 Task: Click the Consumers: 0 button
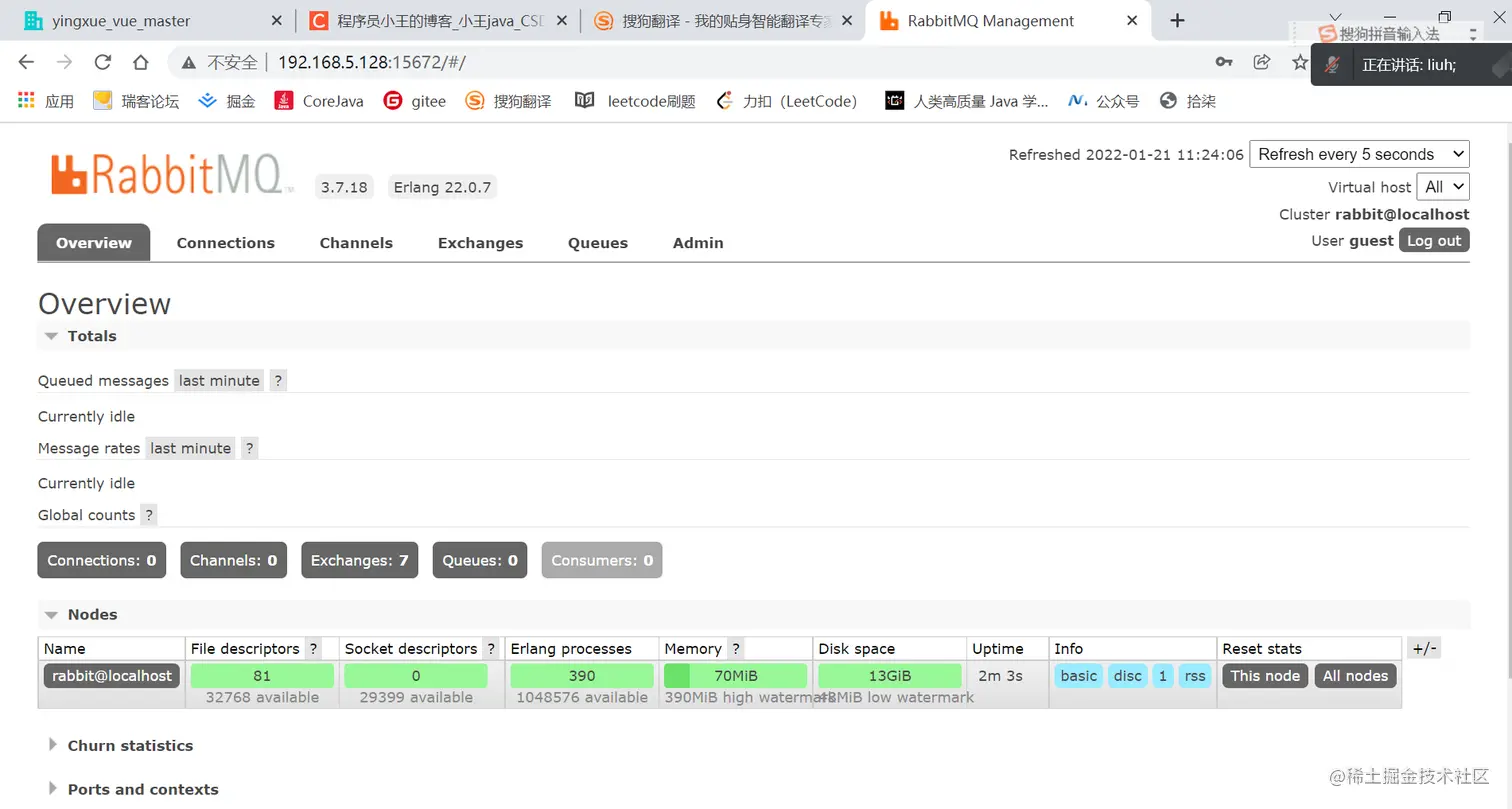[x=602, y=560]
